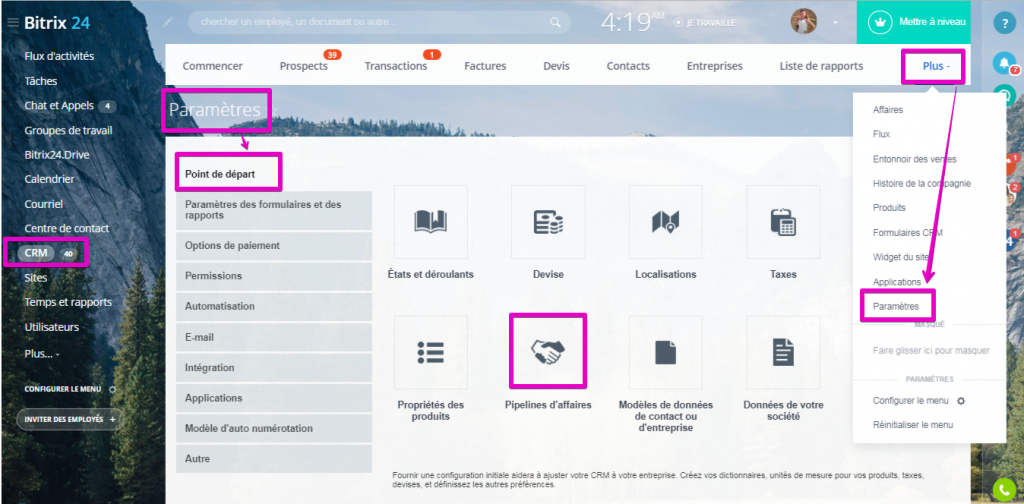Screen dimensions: 1024x504
Task: Expand the Plus... item in left sidebar
Action: coord(42,353)
